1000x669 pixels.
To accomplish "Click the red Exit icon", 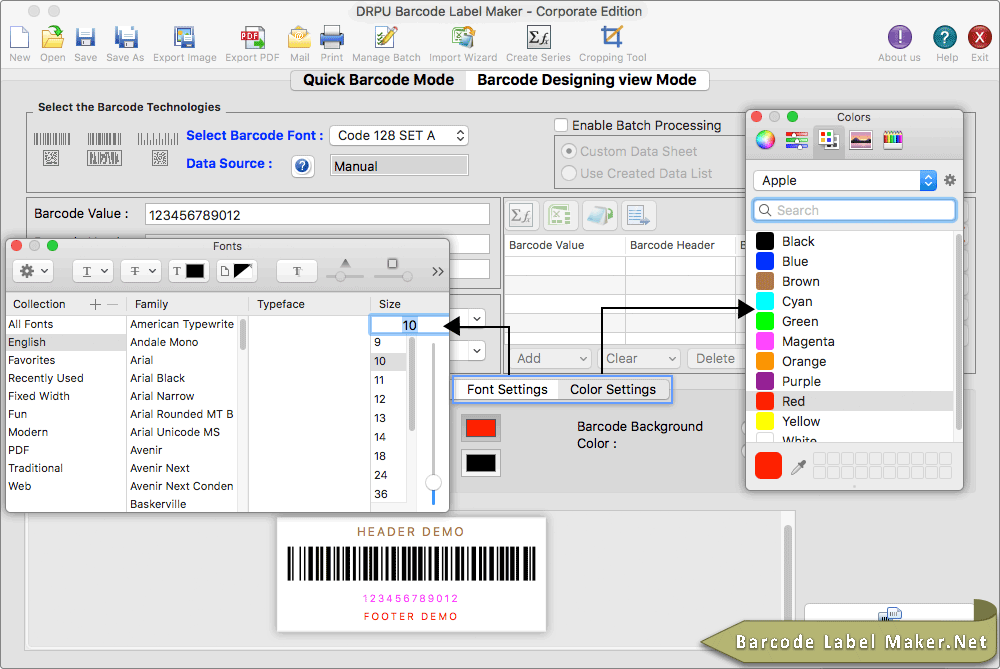I will [979, 38].
